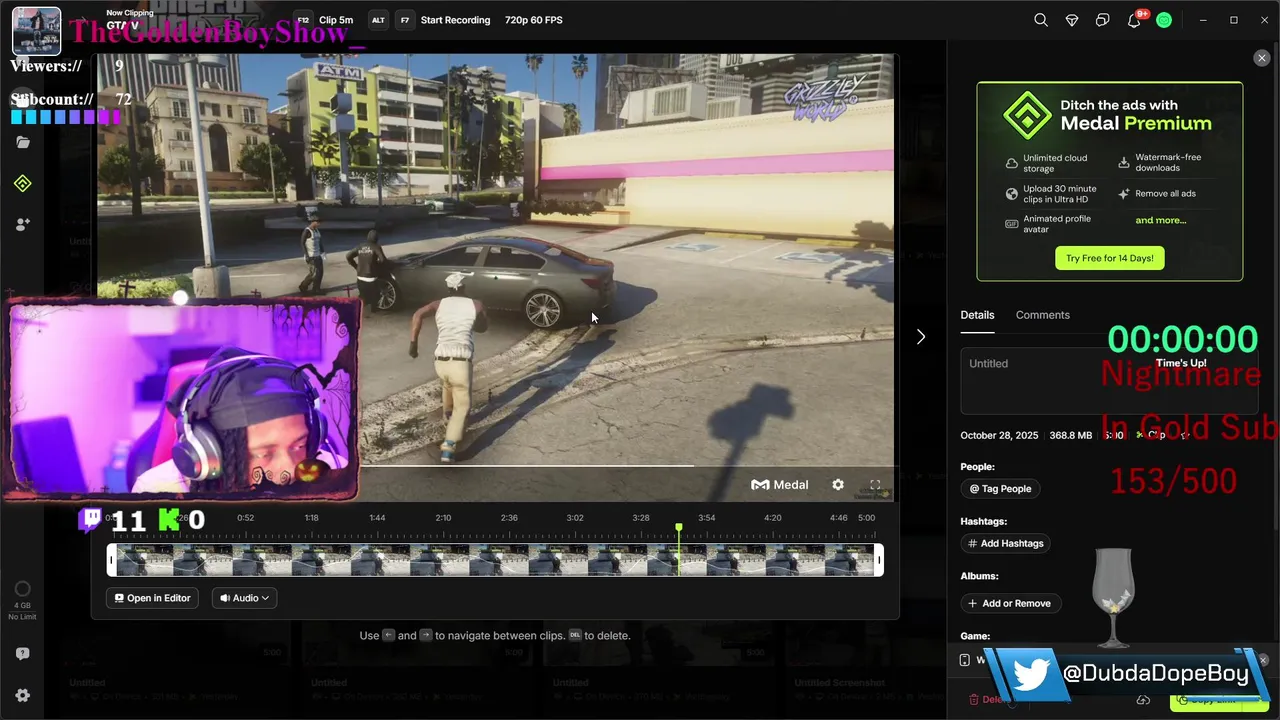
Task: Click 'Upload 30 minute clips in Ultra HD' text
Action: point(1060,194)
